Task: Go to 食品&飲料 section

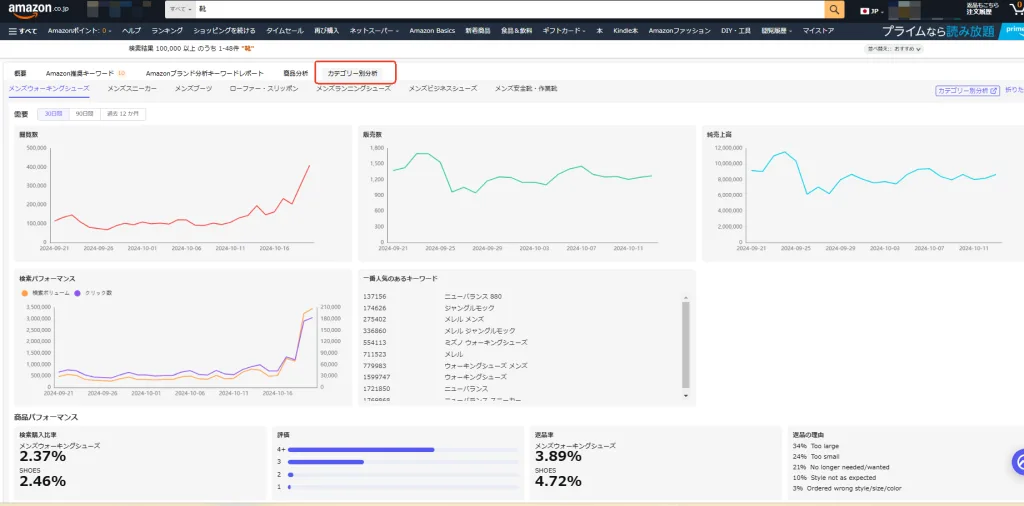Action: 517,31
